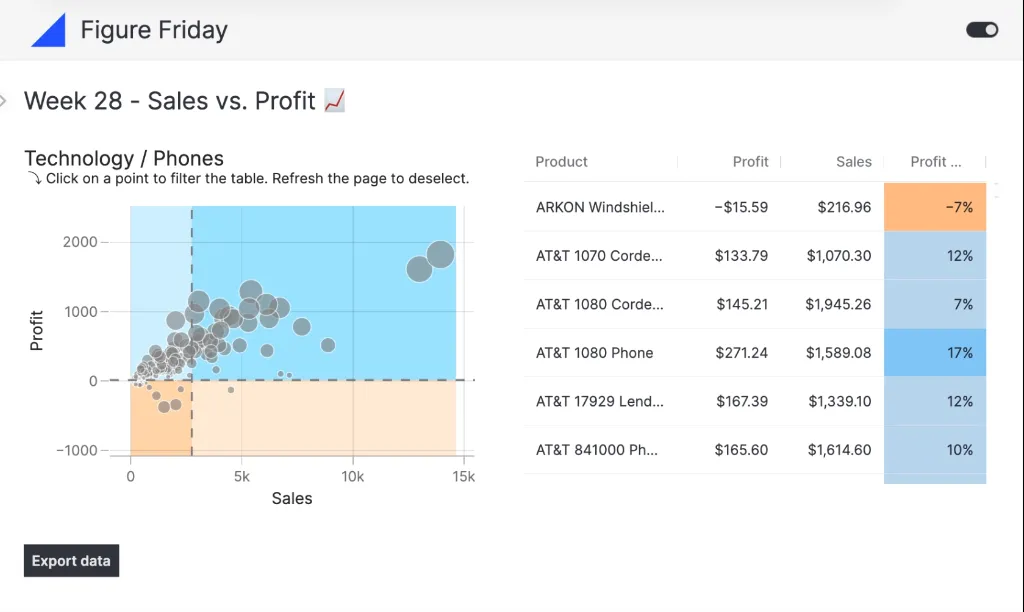Viewport: 1024px width, 612px height.
Task: Select the AT&T 1080 Phone product cell
Action: (x=595, y=353)
